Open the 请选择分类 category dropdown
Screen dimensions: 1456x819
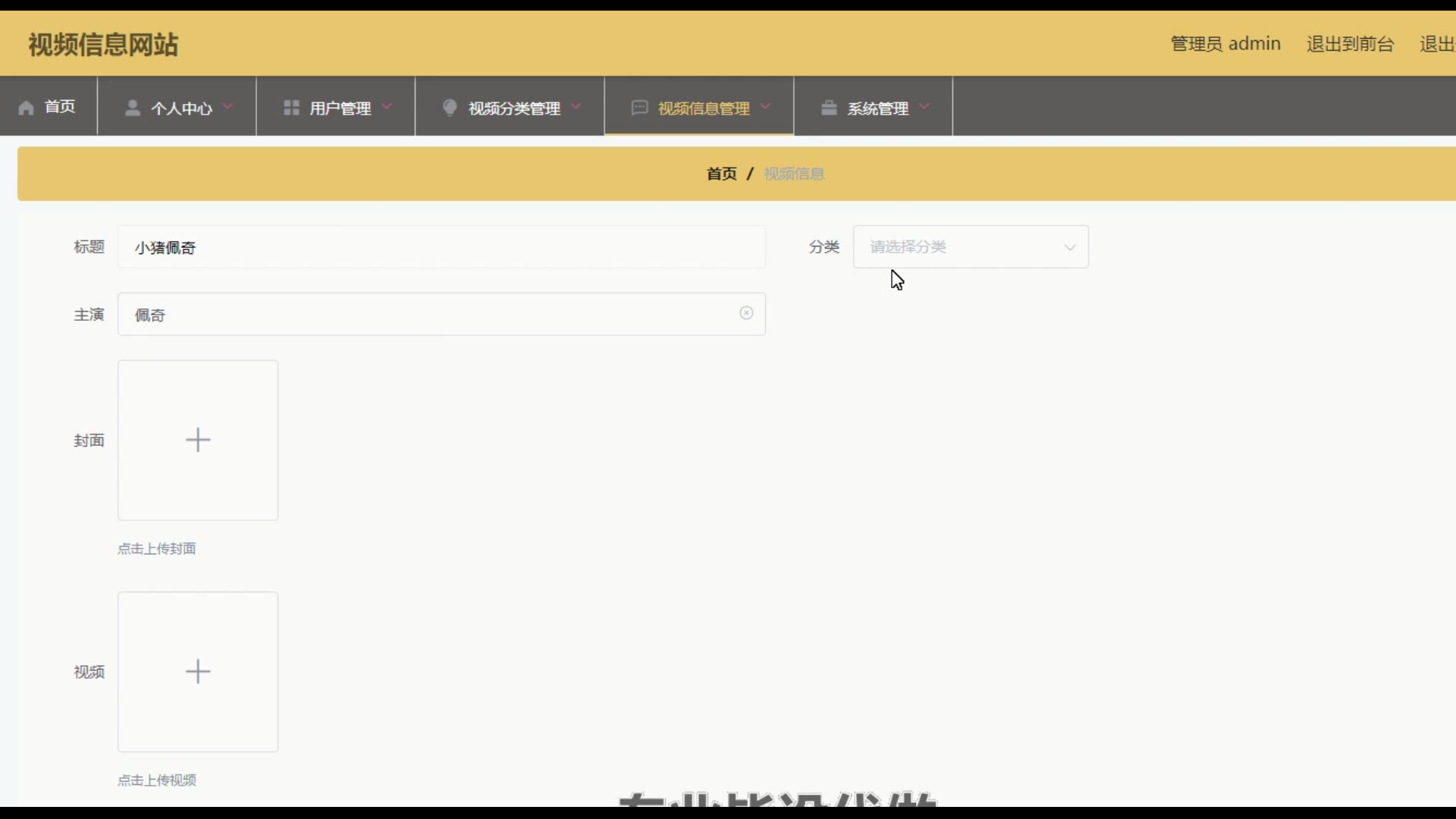[x=971, y=246]
